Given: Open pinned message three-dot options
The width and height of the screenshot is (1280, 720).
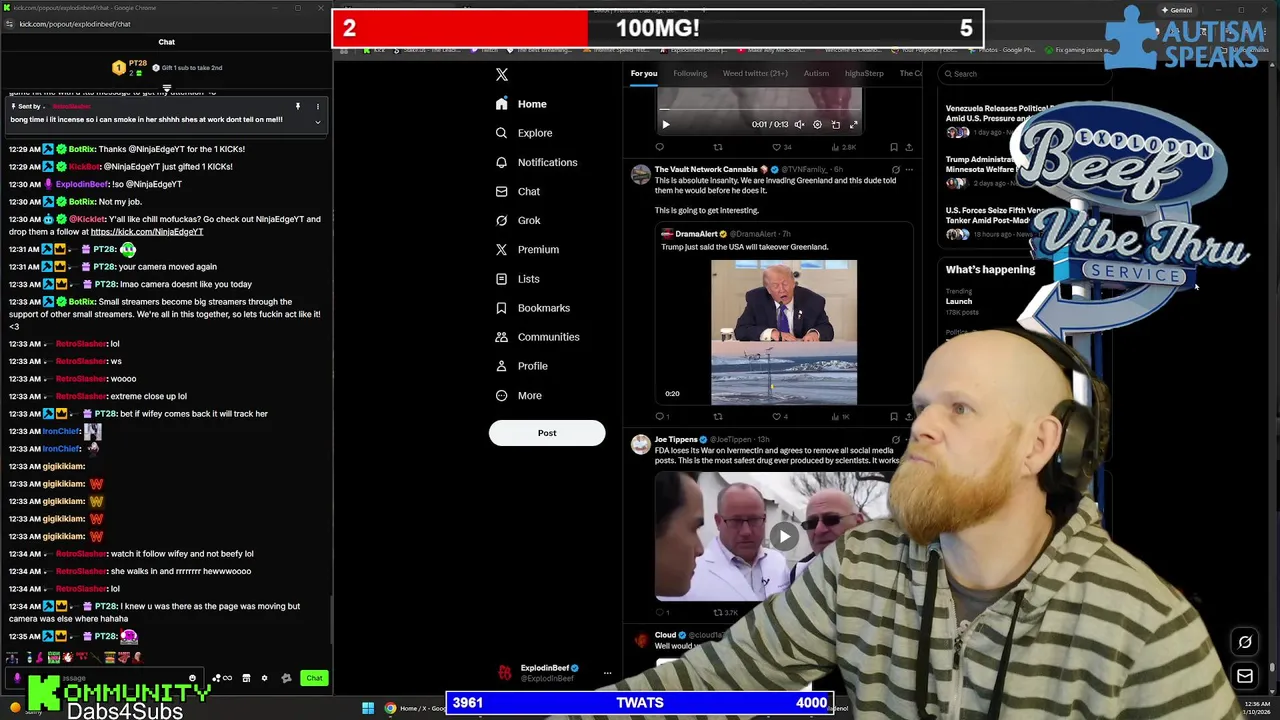Looking at the screenshot, I should pos(318,106).
